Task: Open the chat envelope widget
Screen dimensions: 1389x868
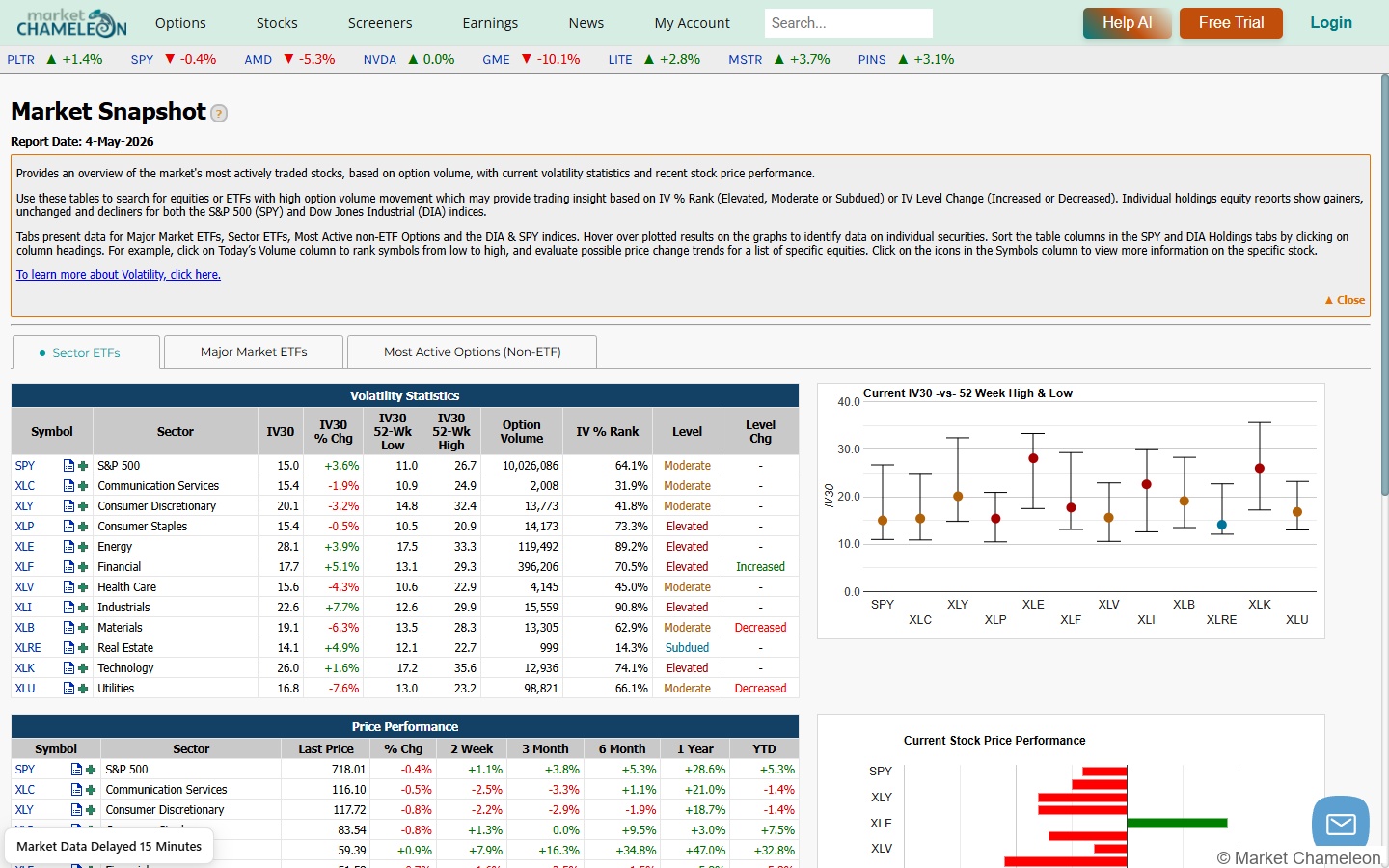Action: pyautogui.click(x=1341, y=823)
